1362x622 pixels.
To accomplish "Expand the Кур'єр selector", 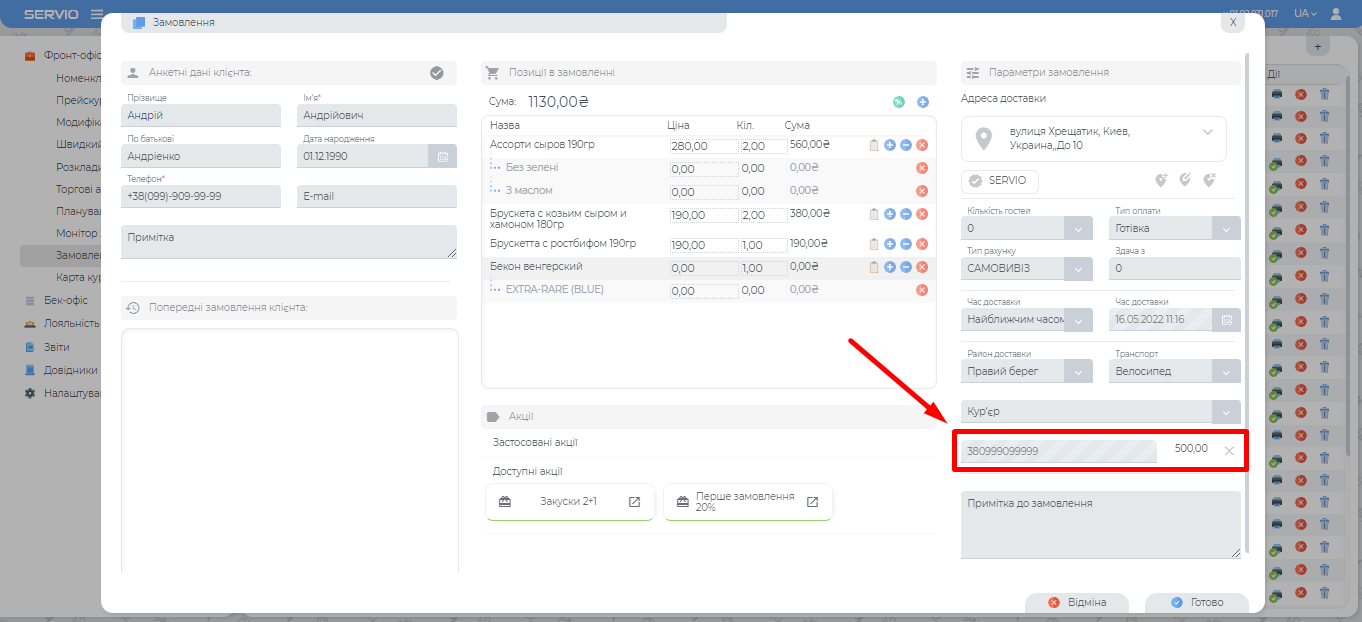I will click(x=1226, y=412).
